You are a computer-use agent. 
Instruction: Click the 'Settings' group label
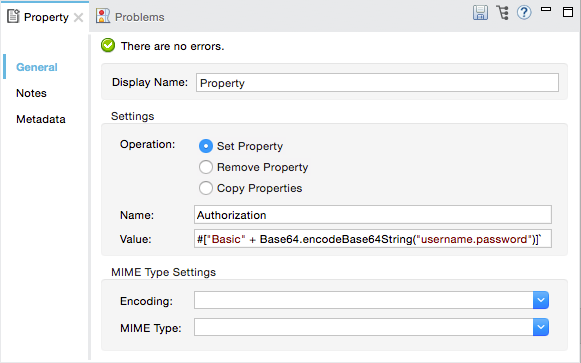(x=133, y=116)
